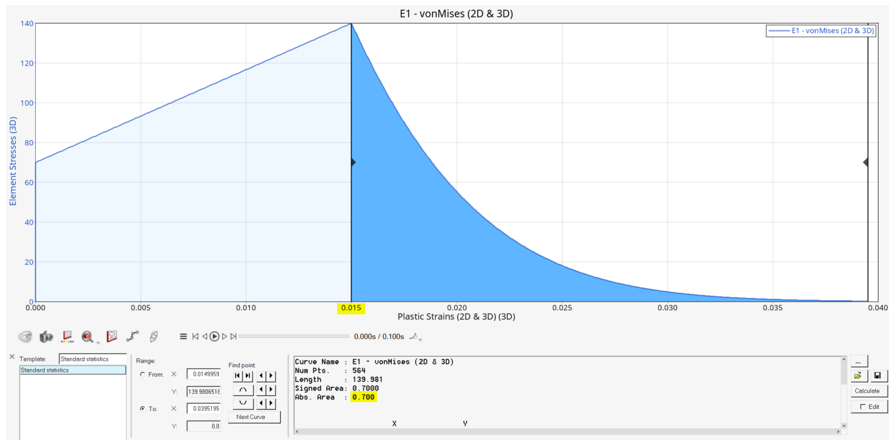896x440 pixels.
Task: Click the To X value field
Action: 203,409
